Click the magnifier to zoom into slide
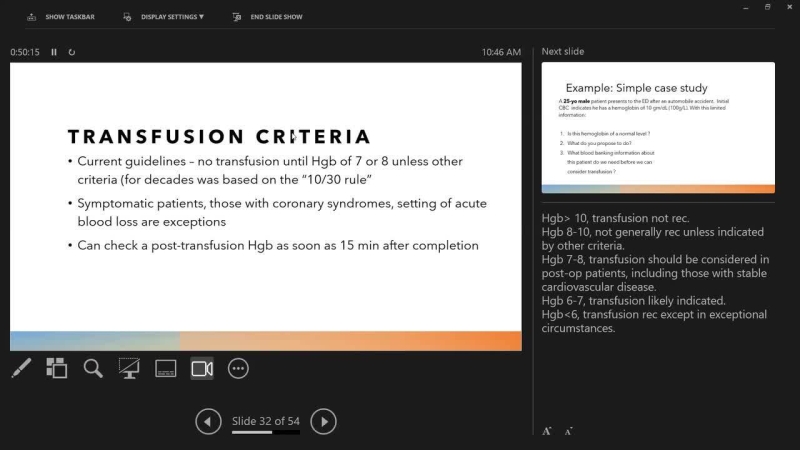800x450 pixels. click(93, 368)
